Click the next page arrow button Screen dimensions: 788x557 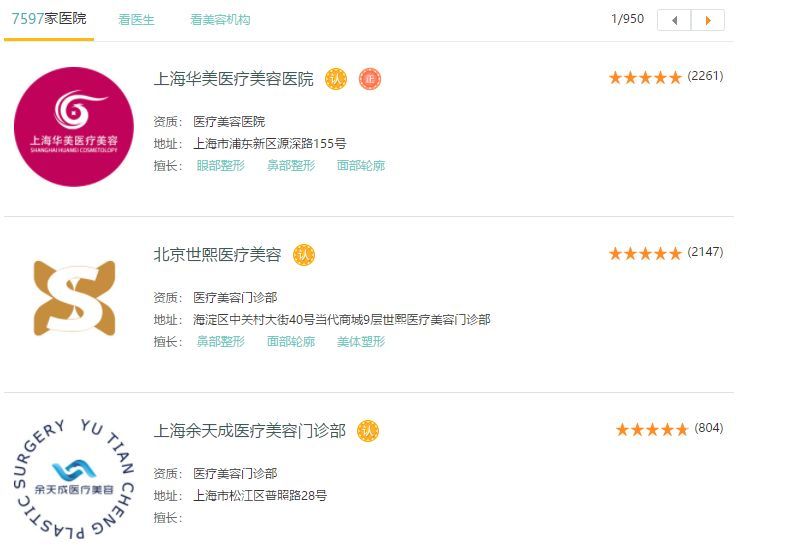708,20
